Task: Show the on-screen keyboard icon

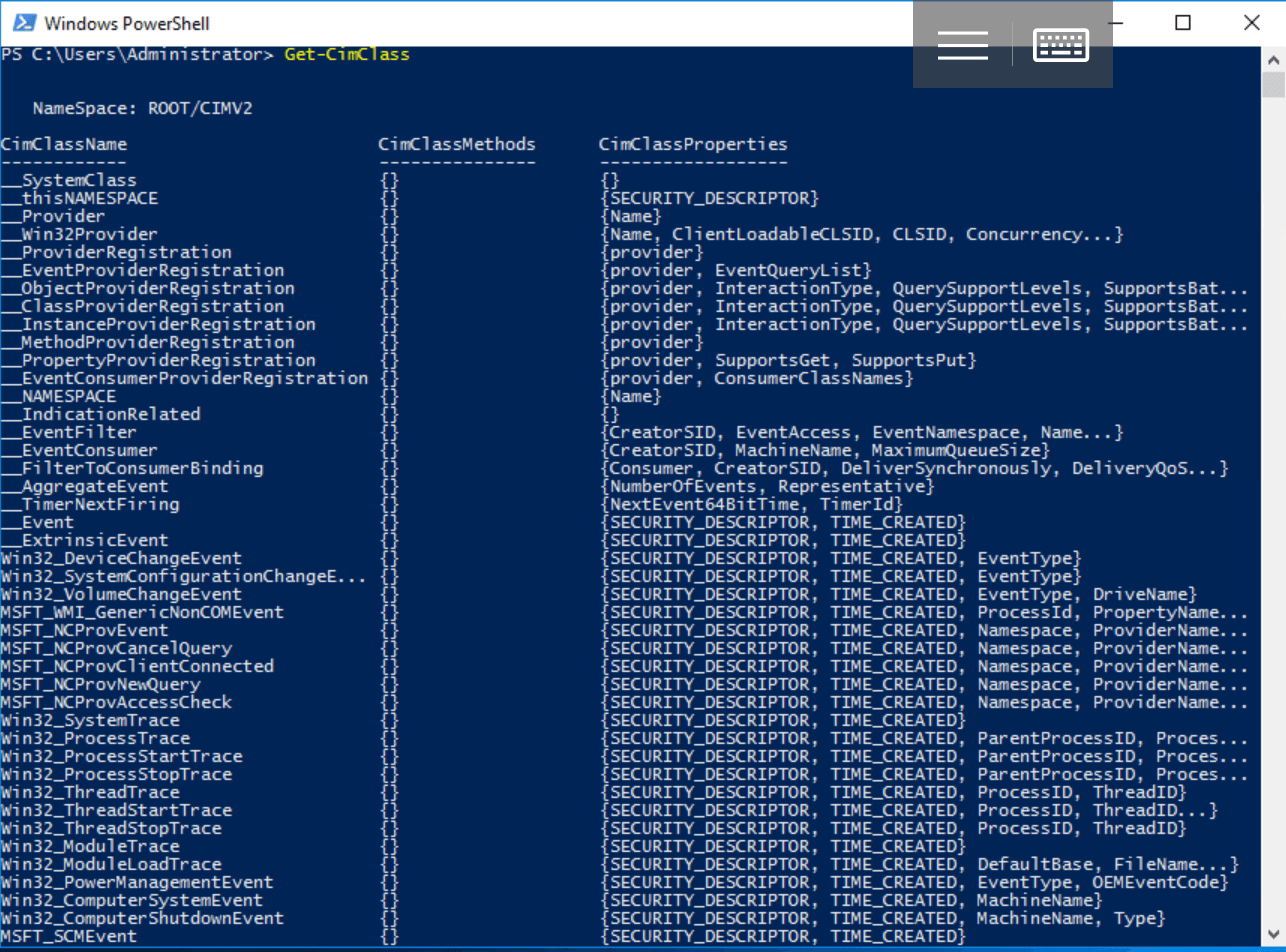Action: (x=1061, y=45)
